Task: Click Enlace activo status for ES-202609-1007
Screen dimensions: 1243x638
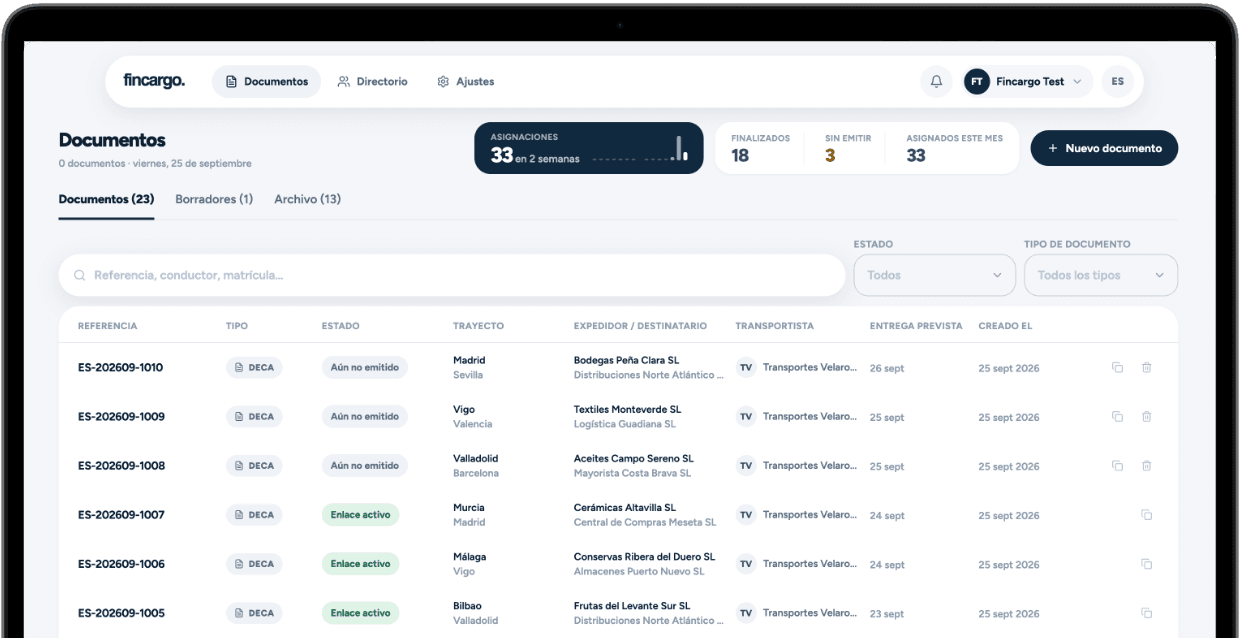Action: [x=360, y=515]
